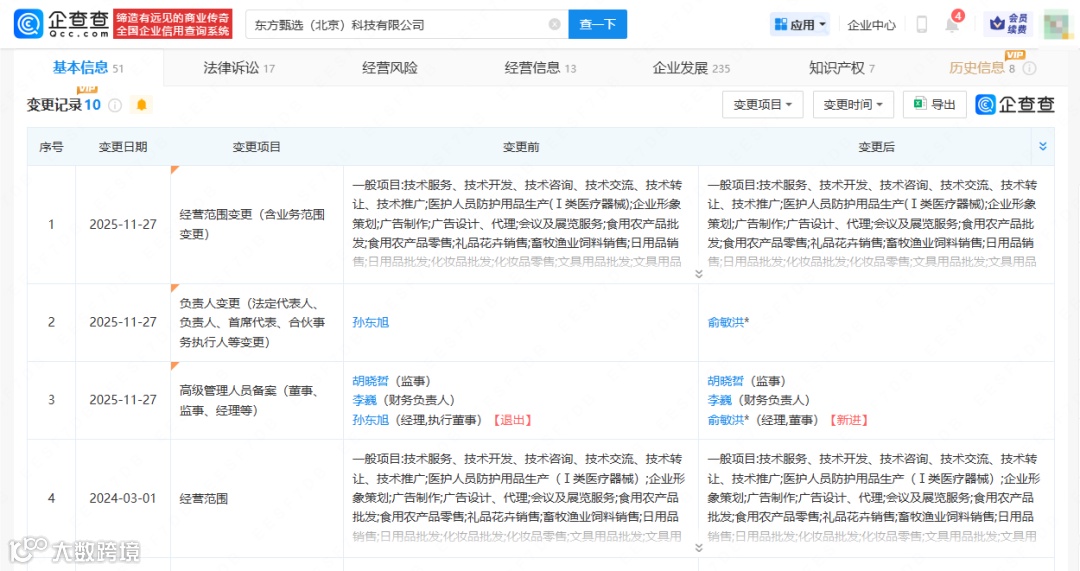Open 孙东旭 (经理,执行董事) link in row 3
This screenshot has width=1080, height=571.
(371, 419)
